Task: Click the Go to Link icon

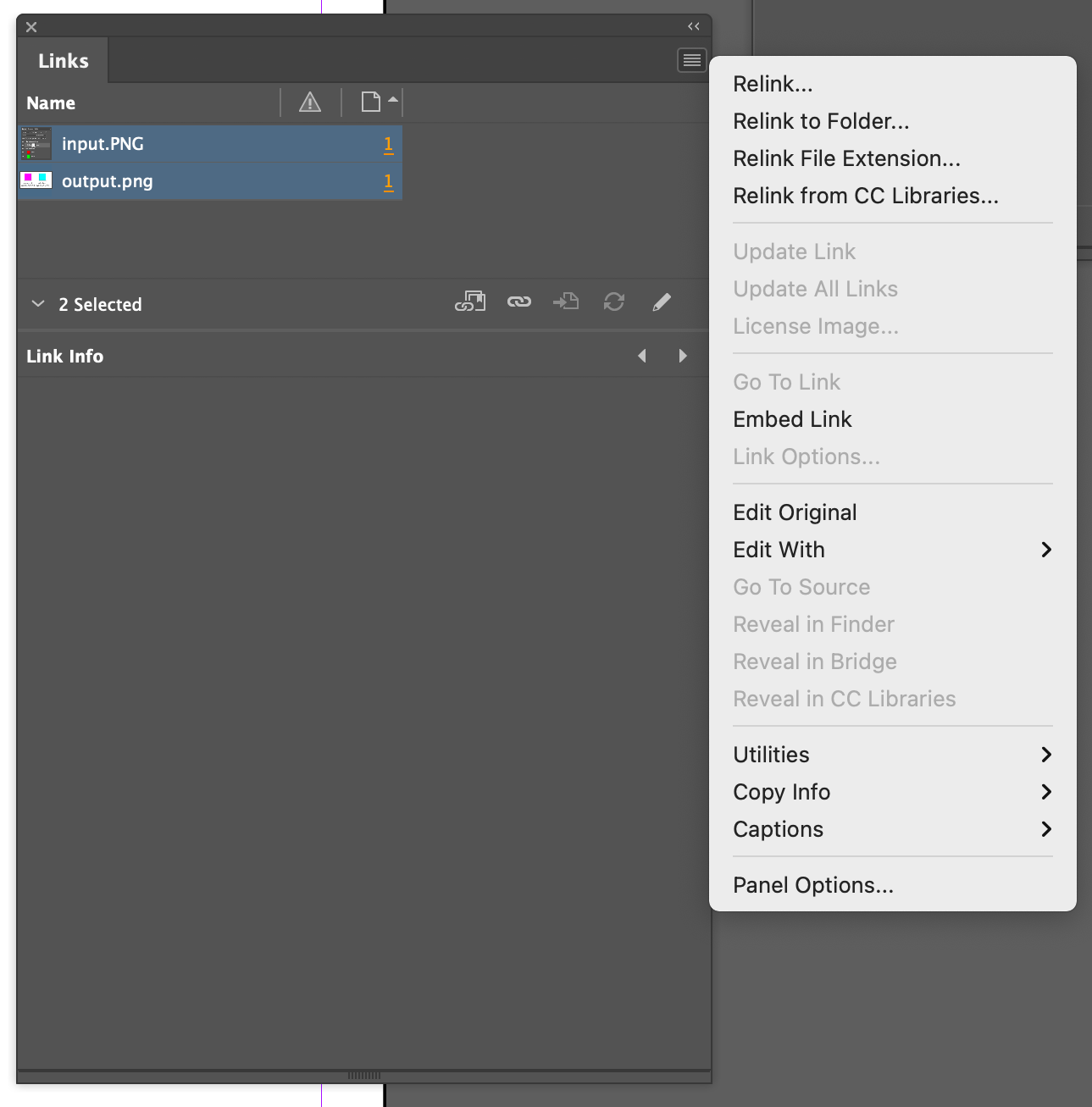Action: point(565,302)
